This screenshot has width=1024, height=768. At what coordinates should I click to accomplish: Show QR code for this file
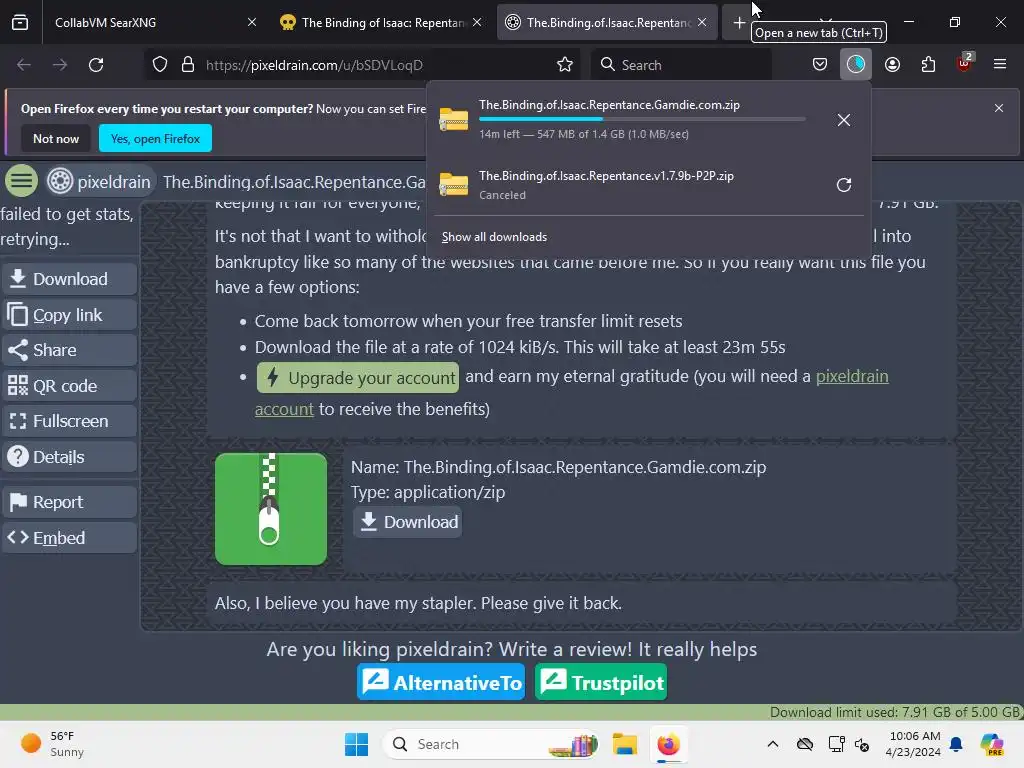pyautogui.click(x=69, y=386)
